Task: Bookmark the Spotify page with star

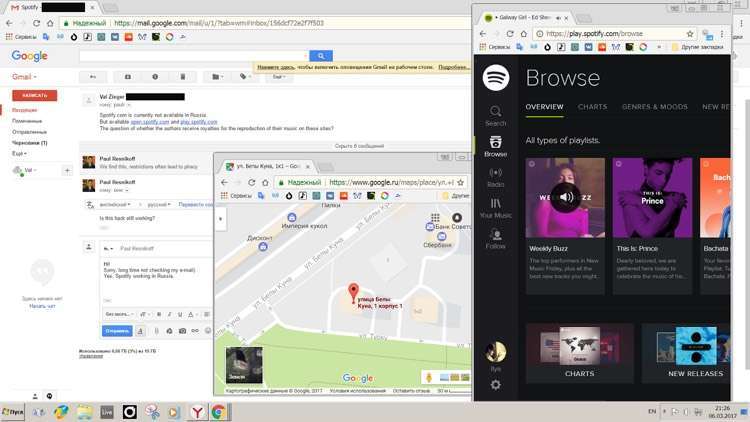Action: coord(690,34)
